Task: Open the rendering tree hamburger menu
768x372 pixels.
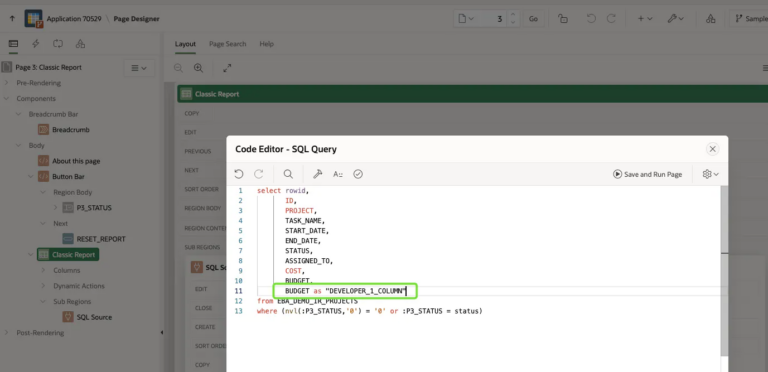Action: (x=139, y=68)
